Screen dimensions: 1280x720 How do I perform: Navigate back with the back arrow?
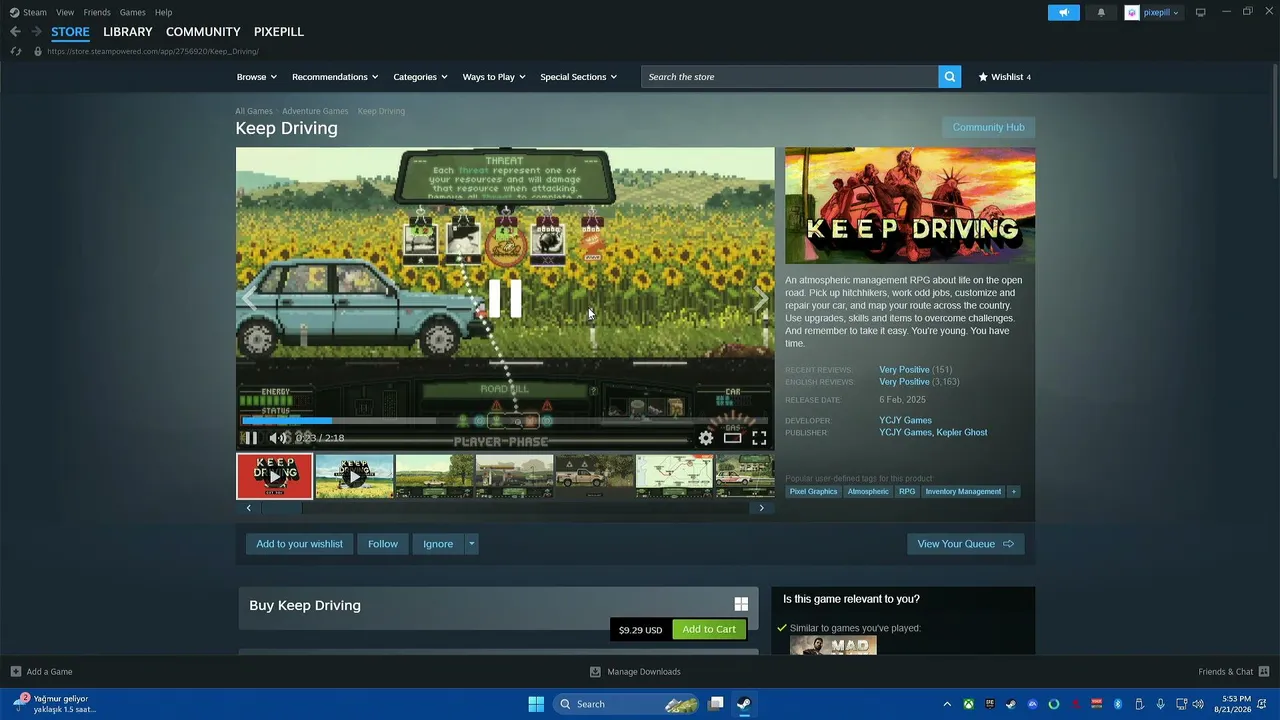click(x=15, y=32)
